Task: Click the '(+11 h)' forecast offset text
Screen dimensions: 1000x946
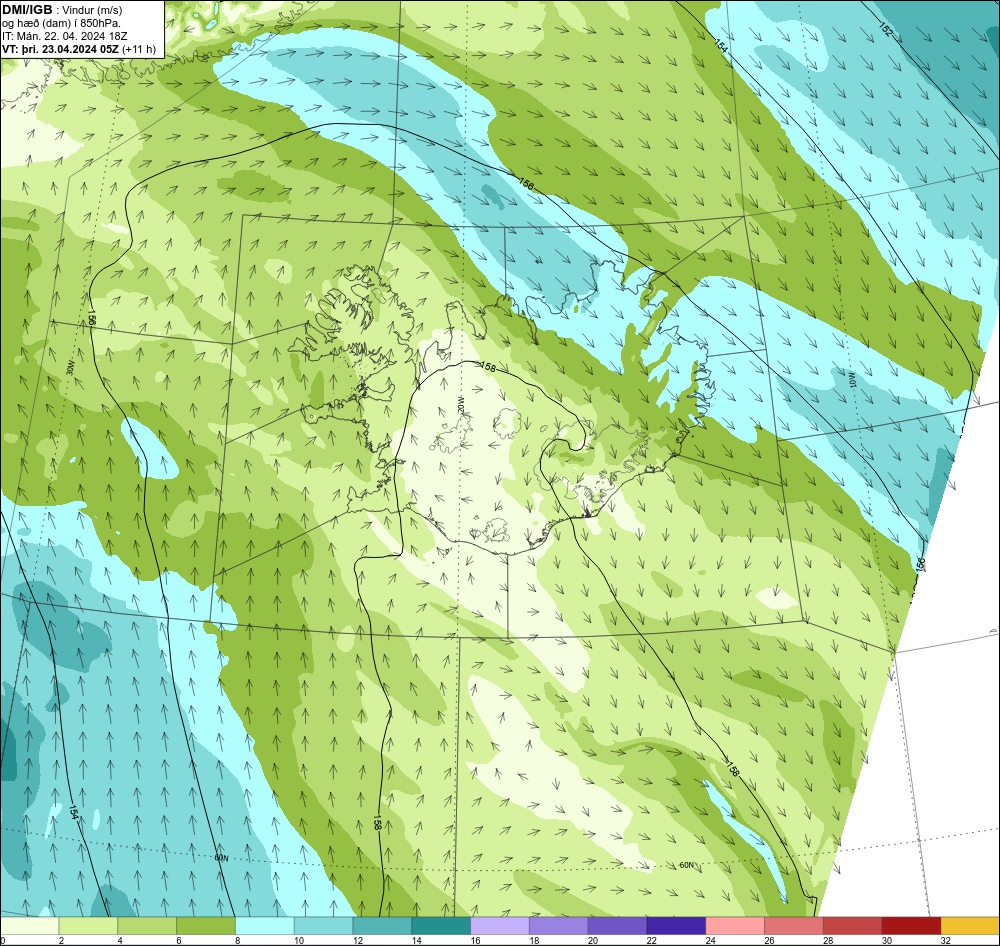Action: 139,49
